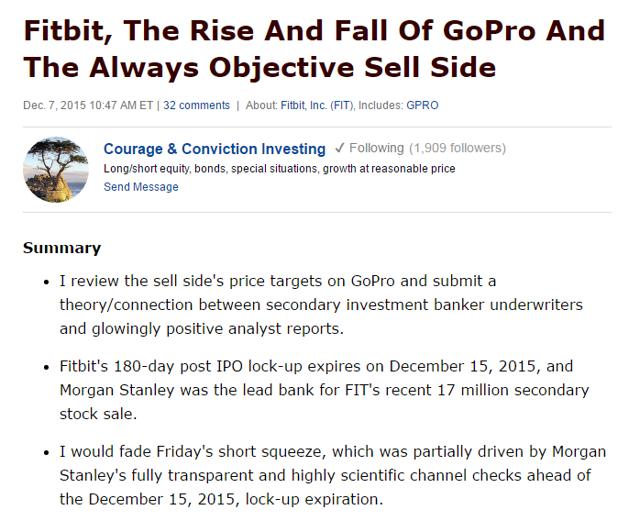640x532 pixels.
Task: Open the GPRO ticker link
Action: click(x=422, y=105)
